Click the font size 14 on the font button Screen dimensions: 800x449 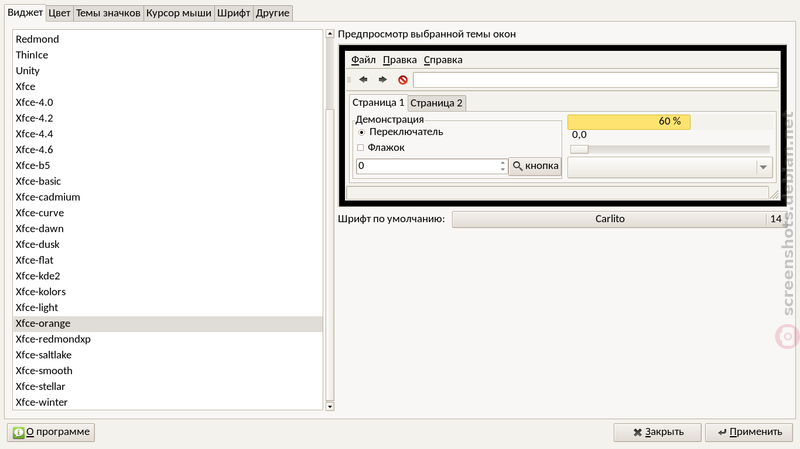pyautogui.click(x=776, y=219)
